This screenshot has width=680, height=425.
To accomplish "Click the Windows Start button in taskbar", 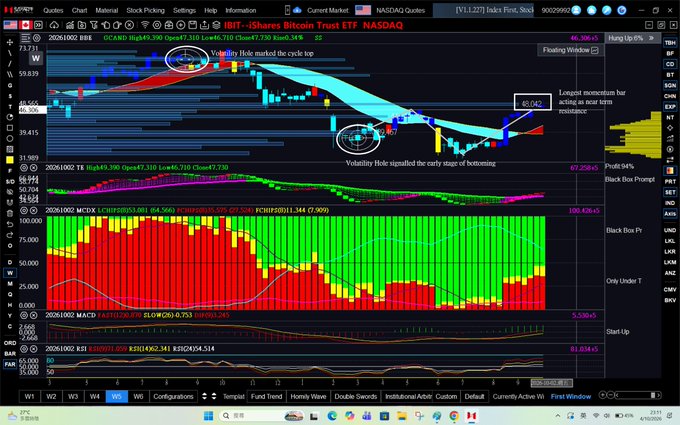I will pos(209,416).
